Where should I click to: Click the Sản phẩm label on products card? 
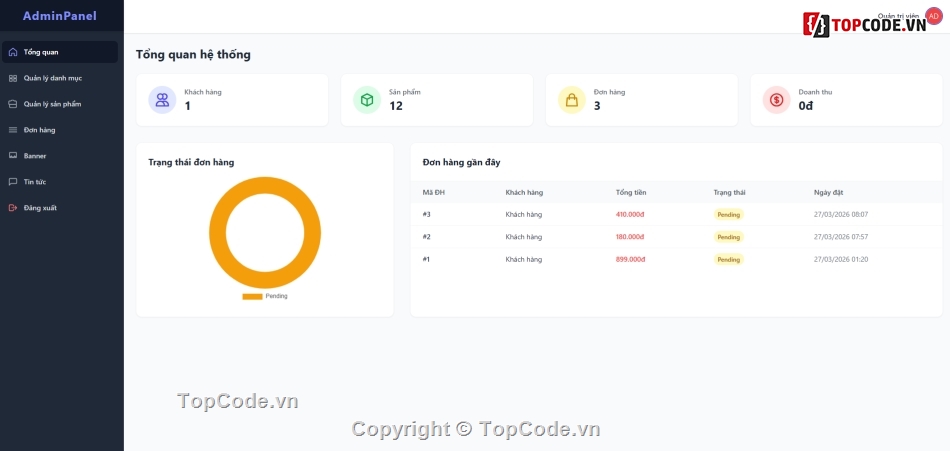click(x=405, y=92)
